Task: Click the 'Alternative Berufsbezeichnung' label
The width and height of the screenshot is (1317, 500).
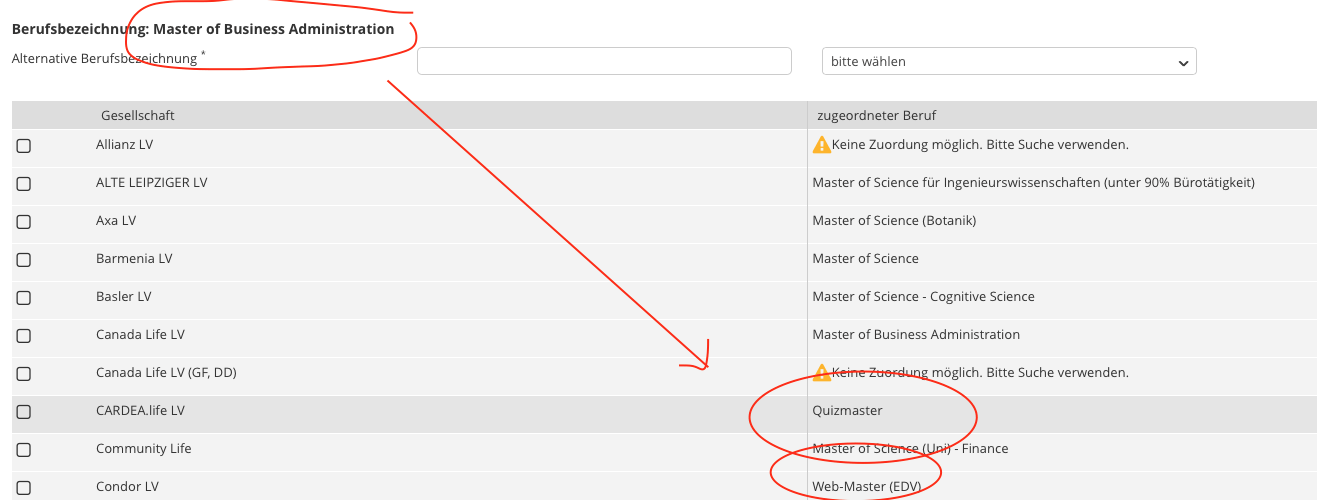Action: (x=105, y=59)
